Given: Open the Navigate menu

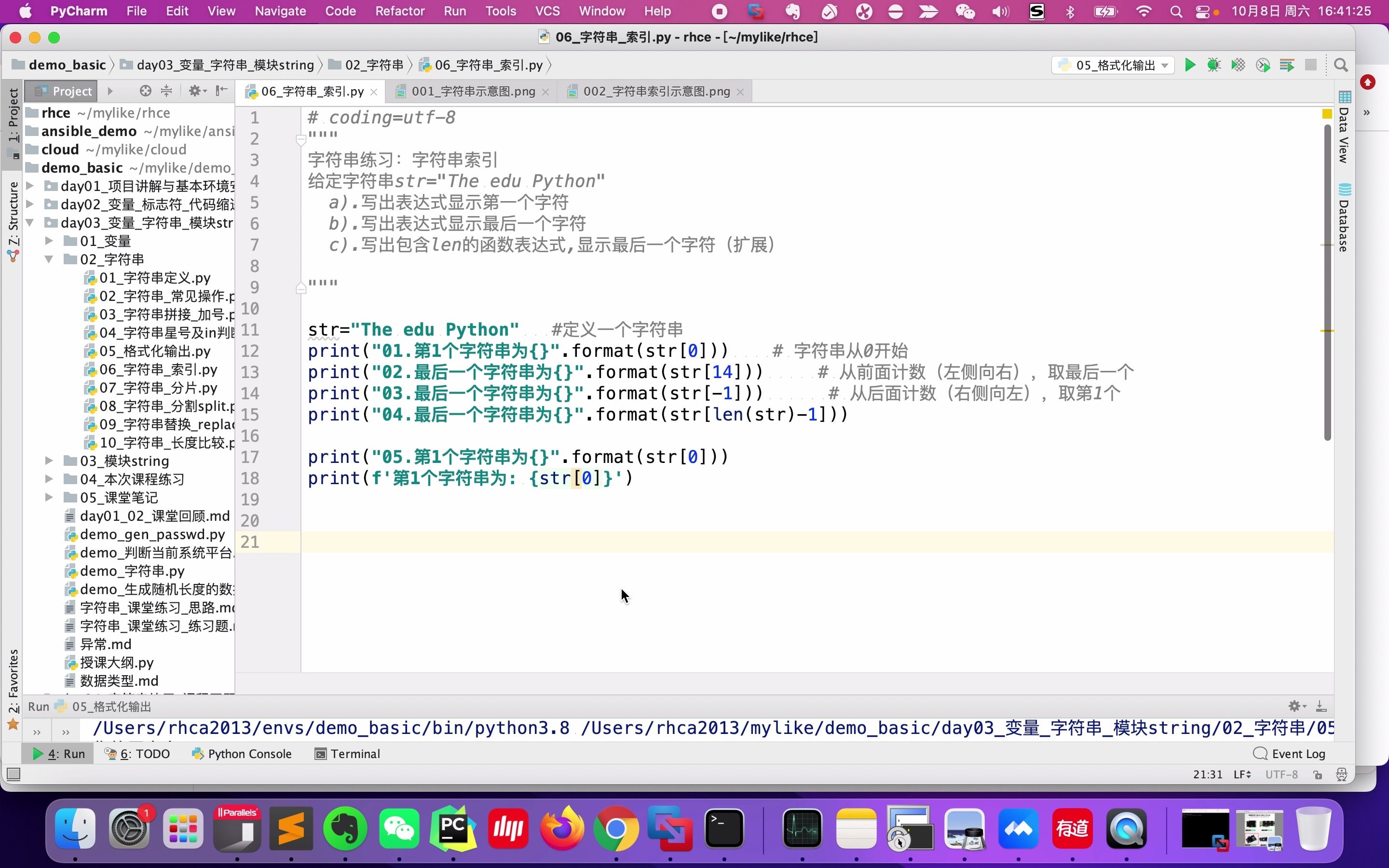Looking at the screenshot, I should (x=280, y=11).
